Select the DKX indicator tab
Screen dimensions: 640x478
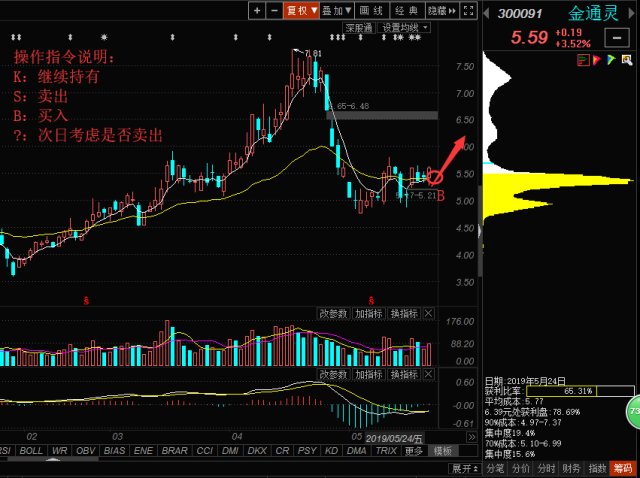tap(257, 451)
